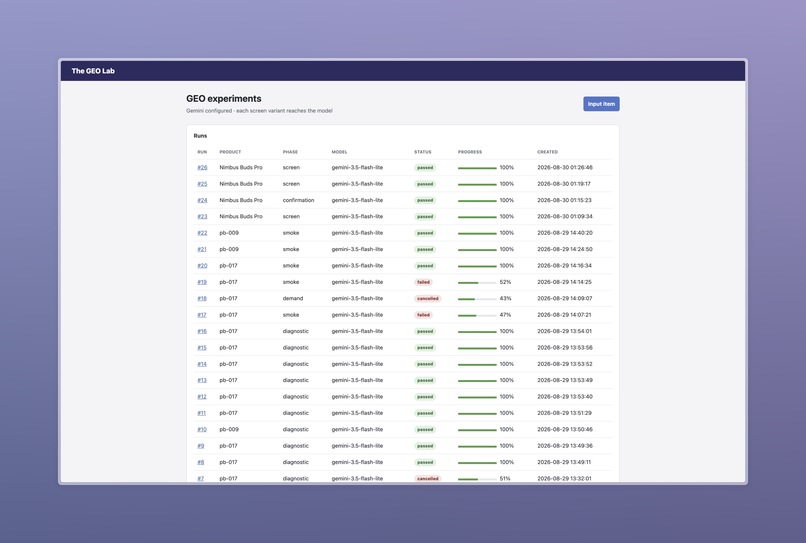Open run #12 link
The image size is (806, 543).
pos(202,397)
